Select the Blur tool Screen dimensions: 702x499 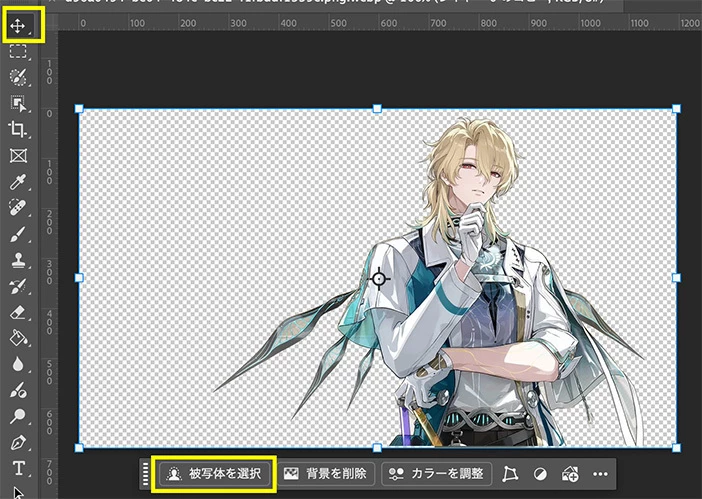tap(18, 364)
